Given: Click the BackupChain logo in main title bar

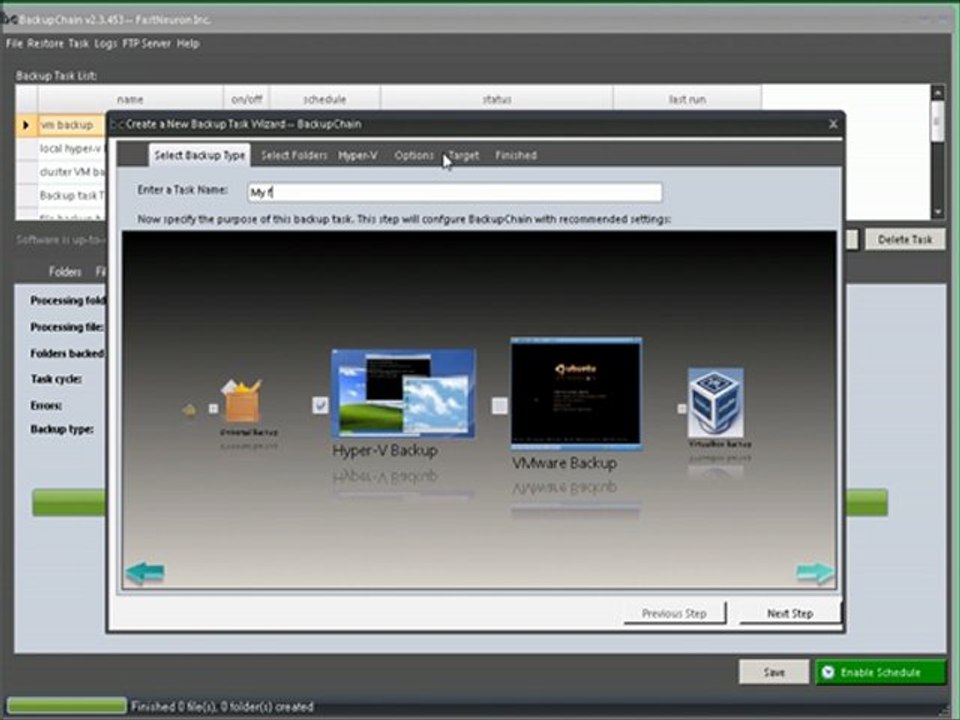Looking at the screenshot, I should pos(9,20).
